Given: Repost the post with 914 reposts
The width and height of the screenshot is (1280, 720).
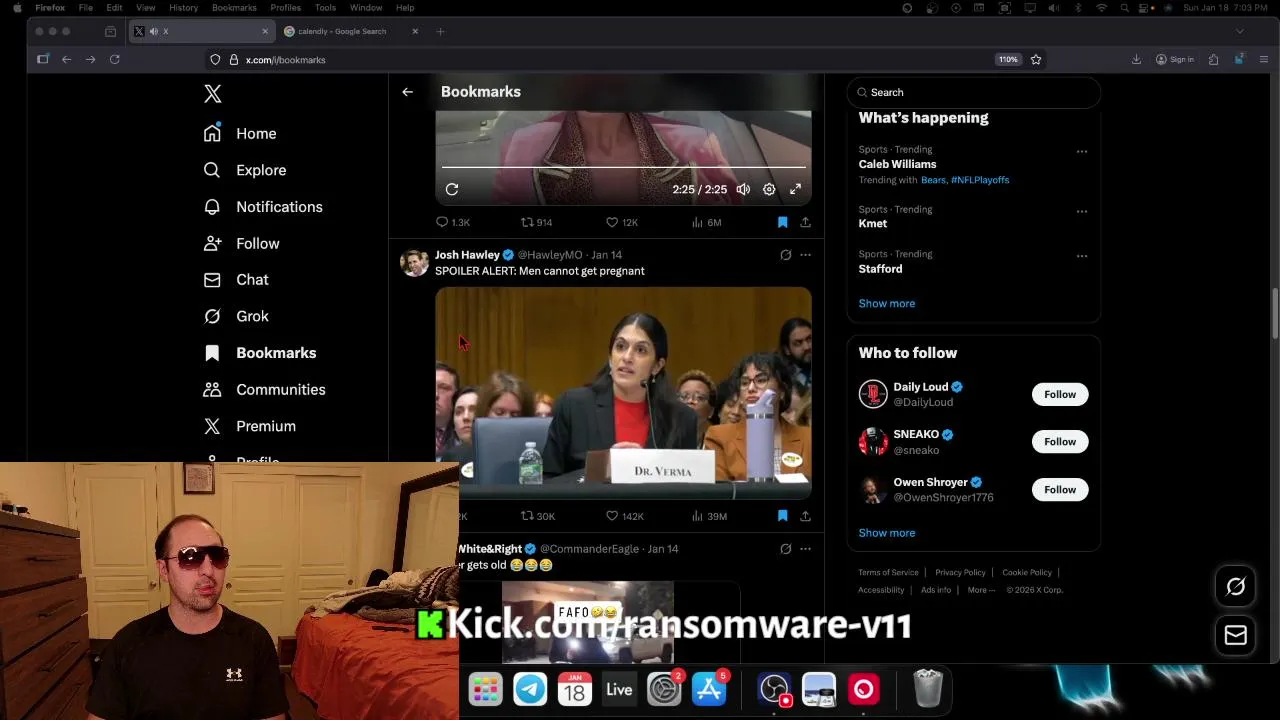Looking at the screenshot, I should (x=537, y=222).
